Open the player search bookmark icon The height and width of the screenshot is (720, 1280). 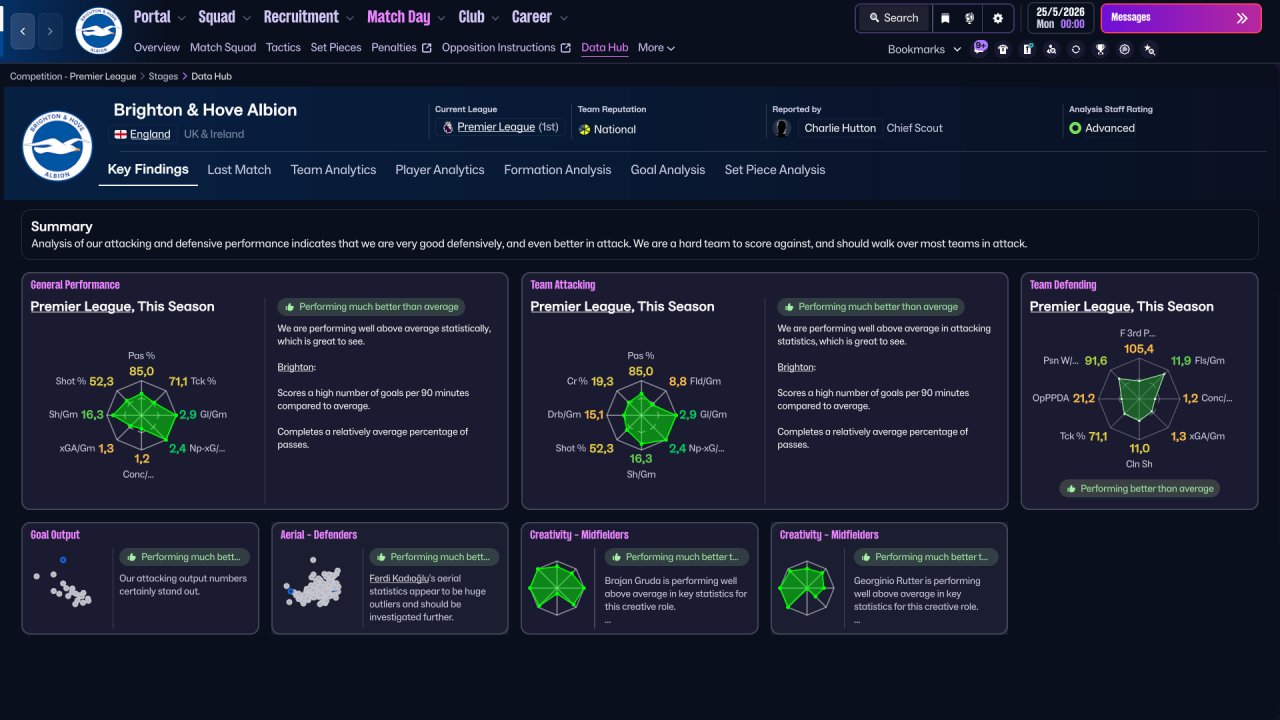tap(1051, 49)
